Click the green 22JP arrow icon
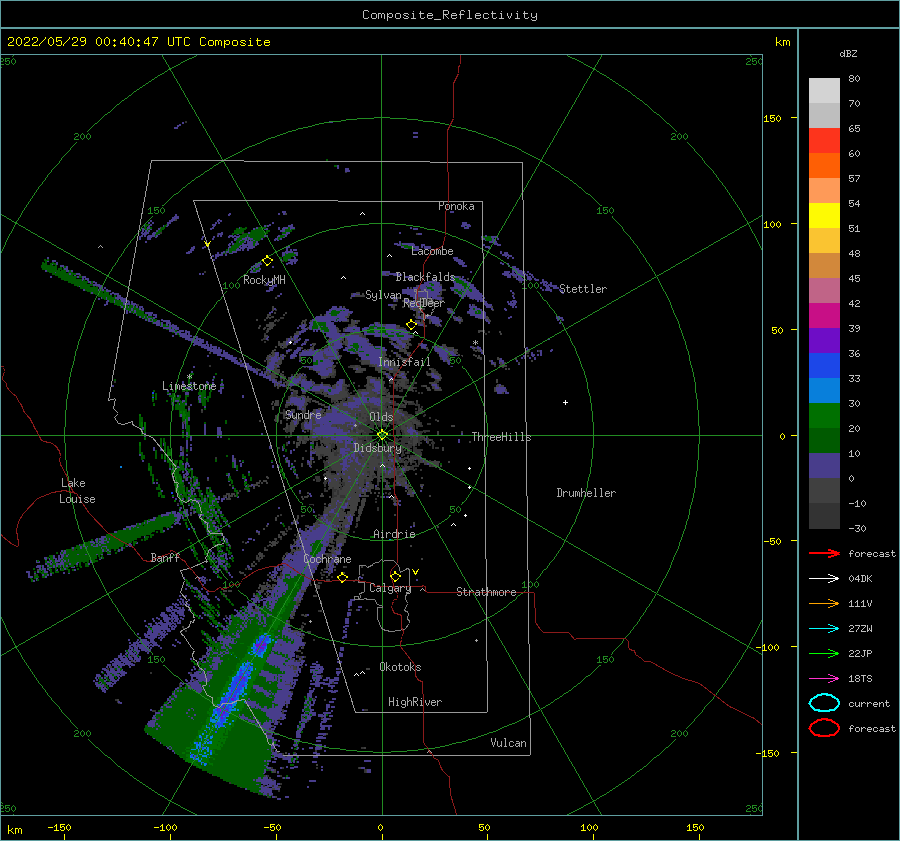This screenshot has height=841, width=900. point(824,653)
